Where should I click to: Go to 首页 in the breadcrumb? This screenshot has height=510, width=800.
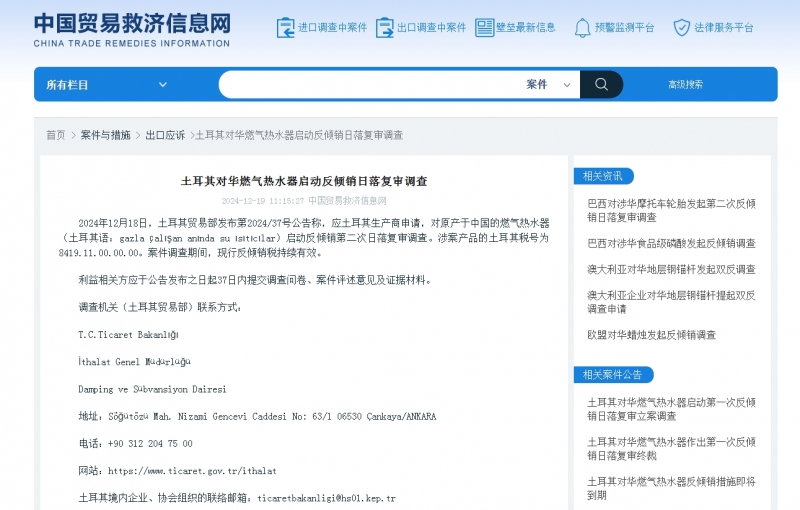pos(55,135)
